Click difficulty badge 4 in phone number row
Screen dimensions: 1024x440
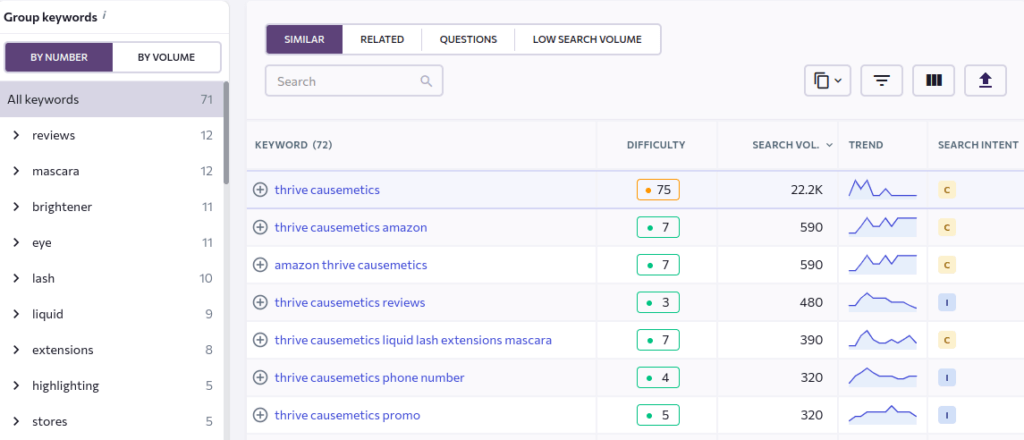coord(658,377)
